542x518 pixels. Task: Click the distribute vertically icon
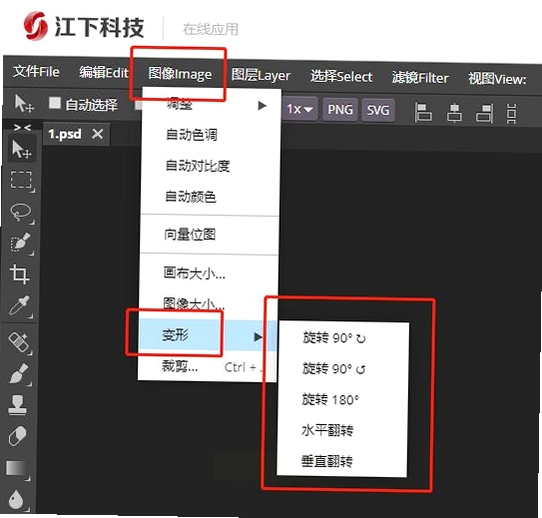tap(512, 113)
